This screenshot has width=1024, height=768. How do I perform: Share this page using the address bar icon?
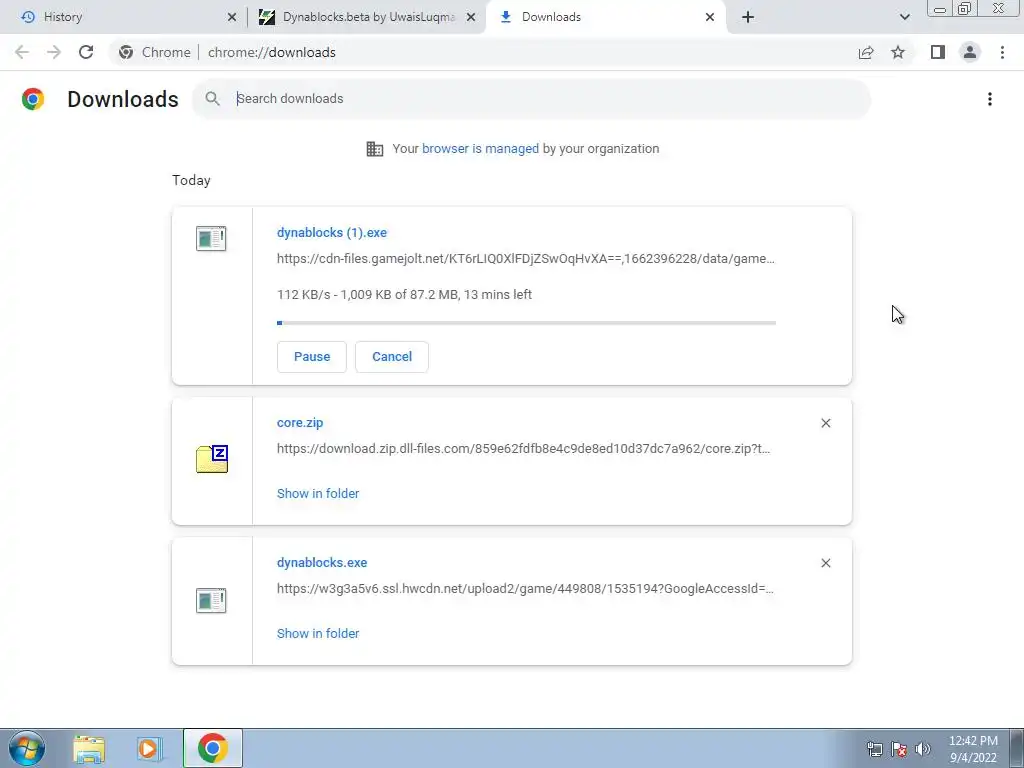[866, 52]
